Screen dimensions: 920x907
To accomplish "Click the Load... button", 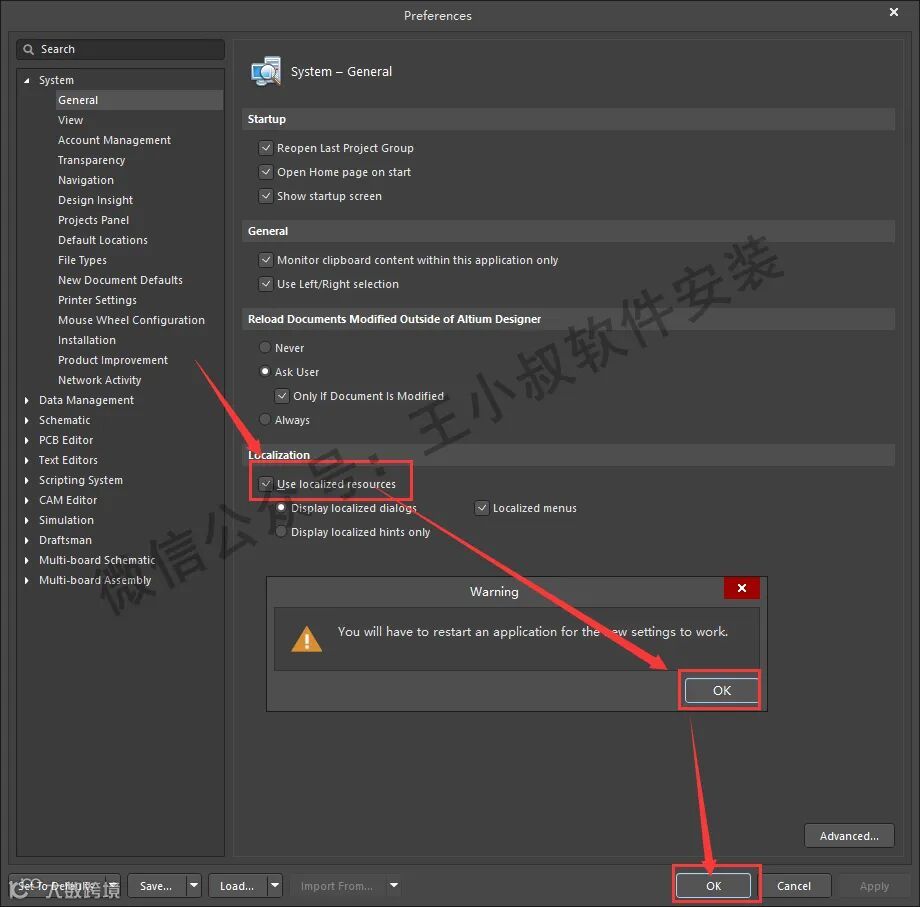I will tap(237, 886).
